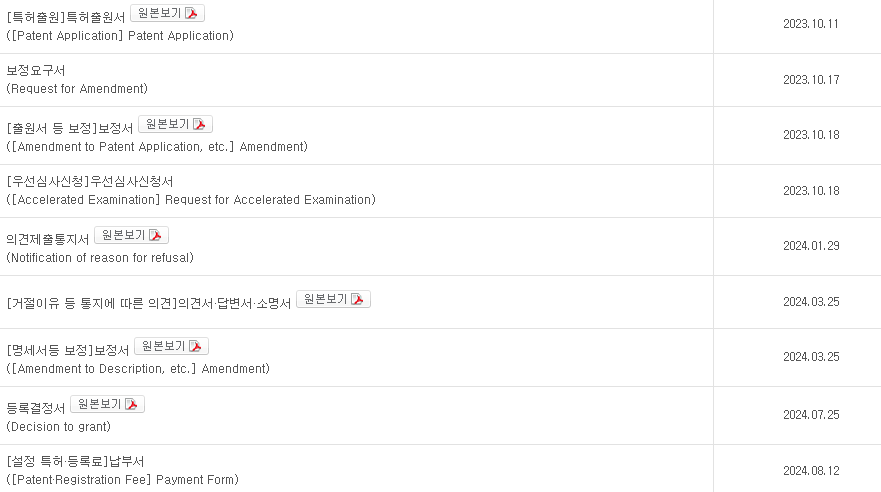This screenshot has width=881, height=492.
Task: Open PDF icon for Patent Application original
Action: pos(191,13)
